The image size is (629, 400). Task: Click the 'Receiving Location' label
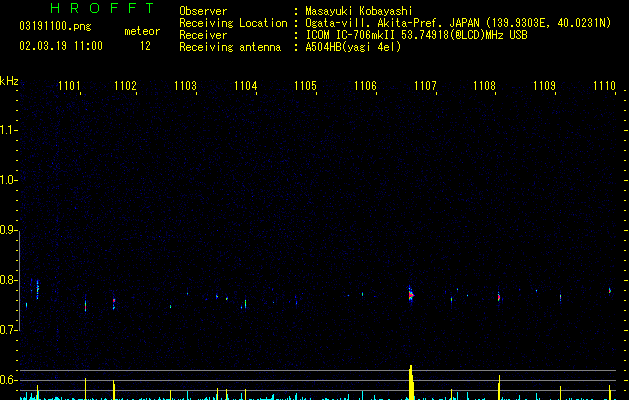[233, 23]
